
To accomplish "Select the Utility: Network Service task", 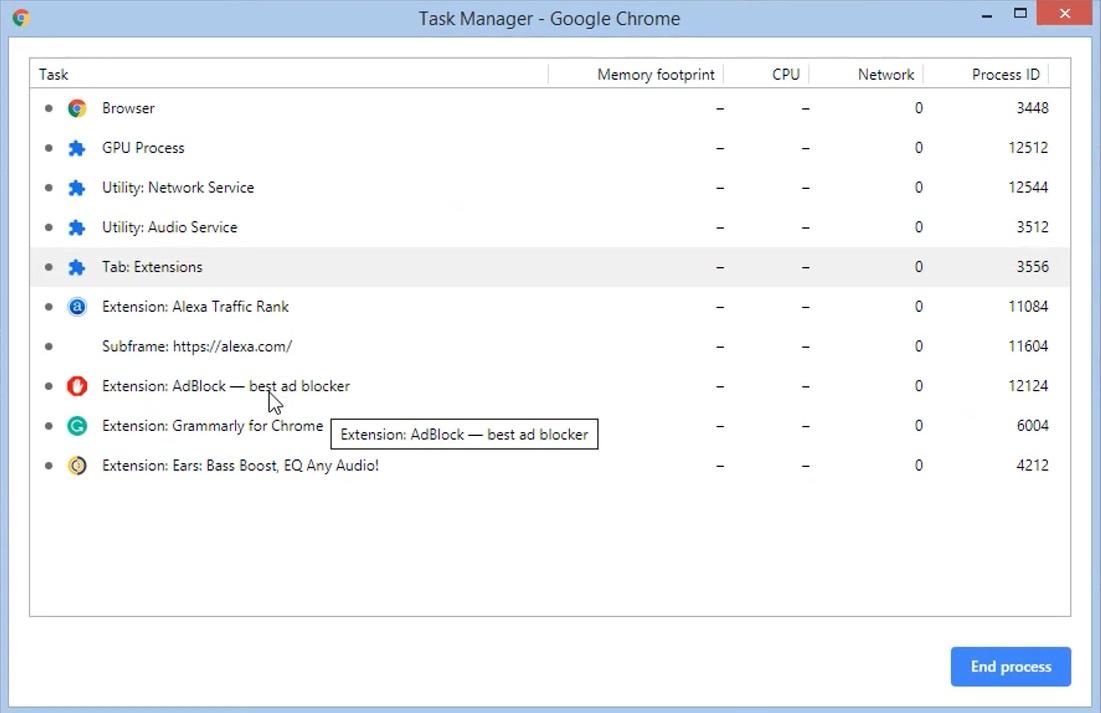I will 550,188.
